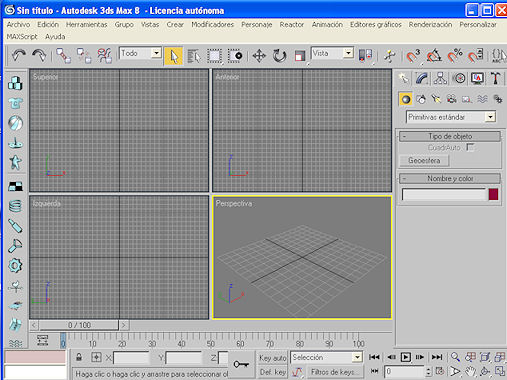The image size is (507, 380).
Task: Select the Select and Link tool
Action: [x=63, y=55]
